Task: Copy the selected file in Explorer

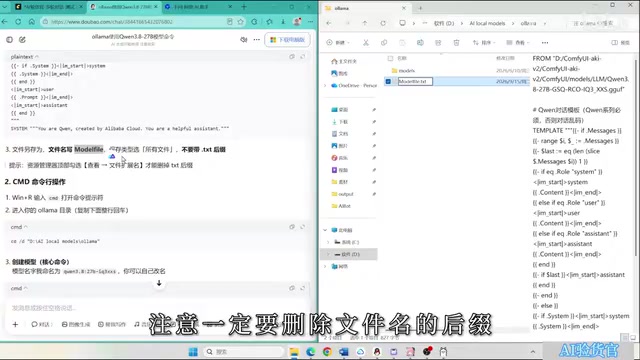Action: coord(384,42)
